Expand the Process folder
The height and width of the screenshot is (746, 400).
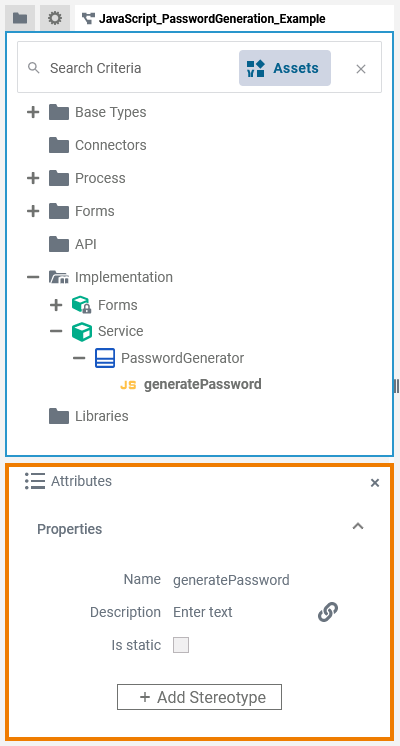pyautogui.click(x=33, y=178)
